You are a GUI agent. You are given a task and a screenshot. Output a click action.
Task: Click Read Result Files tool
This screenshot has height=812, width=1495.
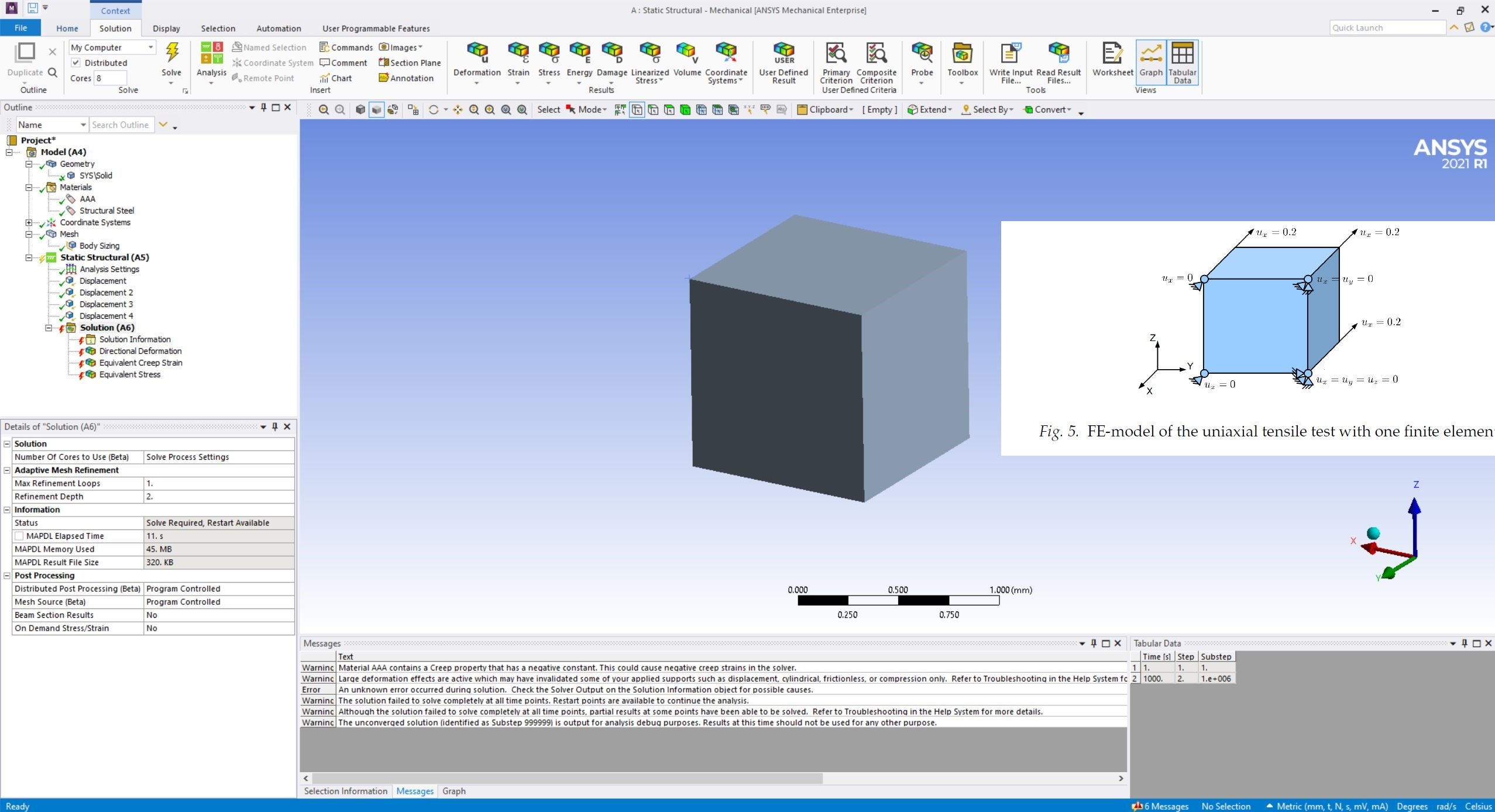(1058, 63)
